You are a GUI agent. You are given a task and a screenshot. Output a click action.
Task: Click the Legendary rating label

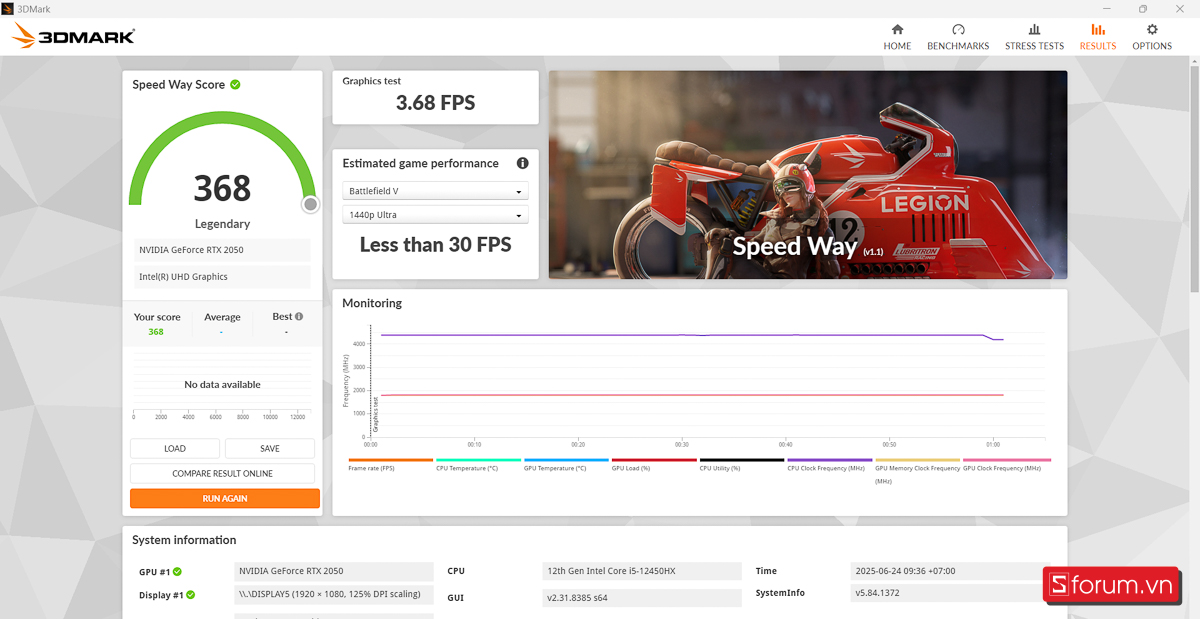(x=222, y=224)
